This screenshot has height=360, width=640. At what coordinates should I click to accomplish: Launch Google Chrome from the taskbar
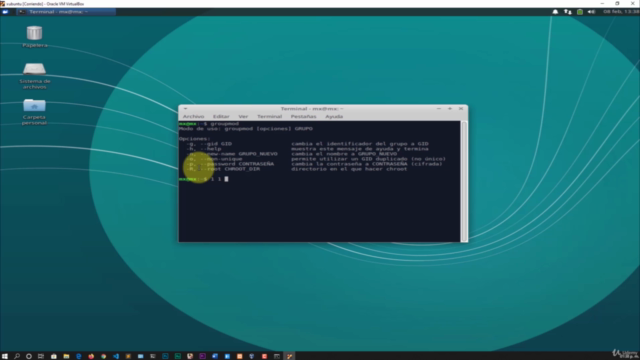(x=103, y=356)
